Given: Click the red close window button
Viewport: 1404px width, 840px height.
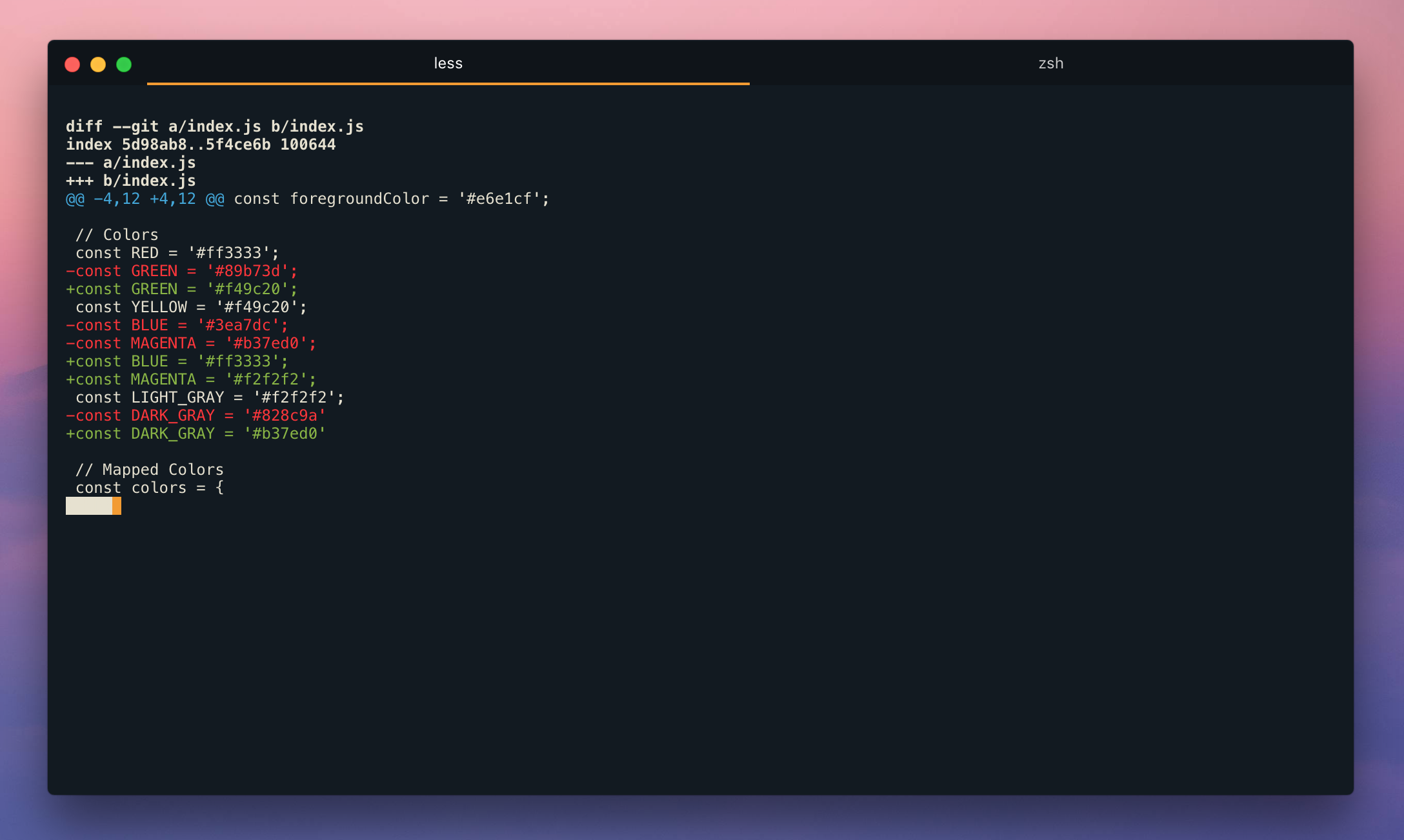Looking at the screenshot, I should point(72,65).
